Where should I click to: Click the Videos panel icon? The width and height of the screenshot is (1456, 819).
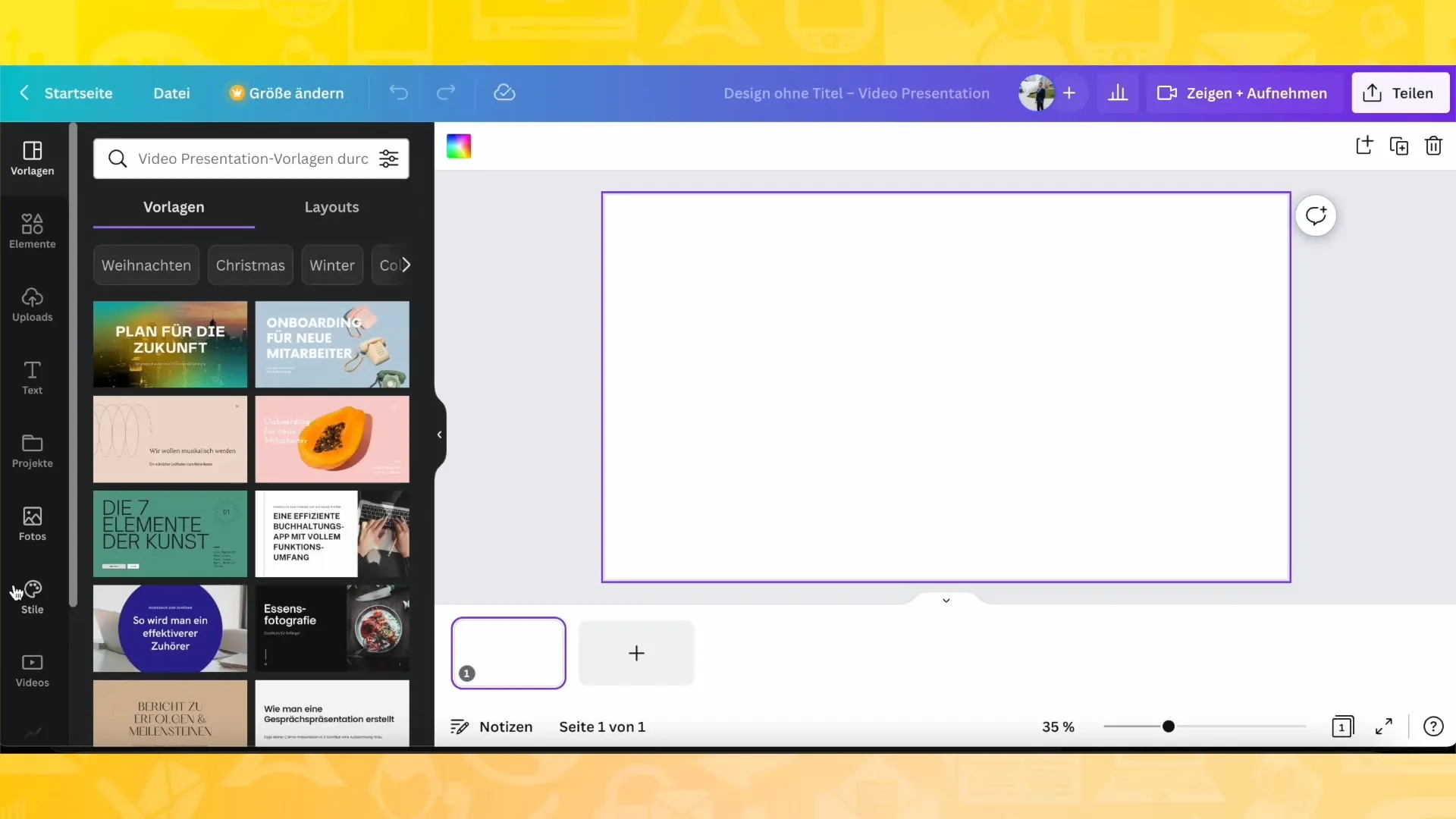click(x=32, y=668)
